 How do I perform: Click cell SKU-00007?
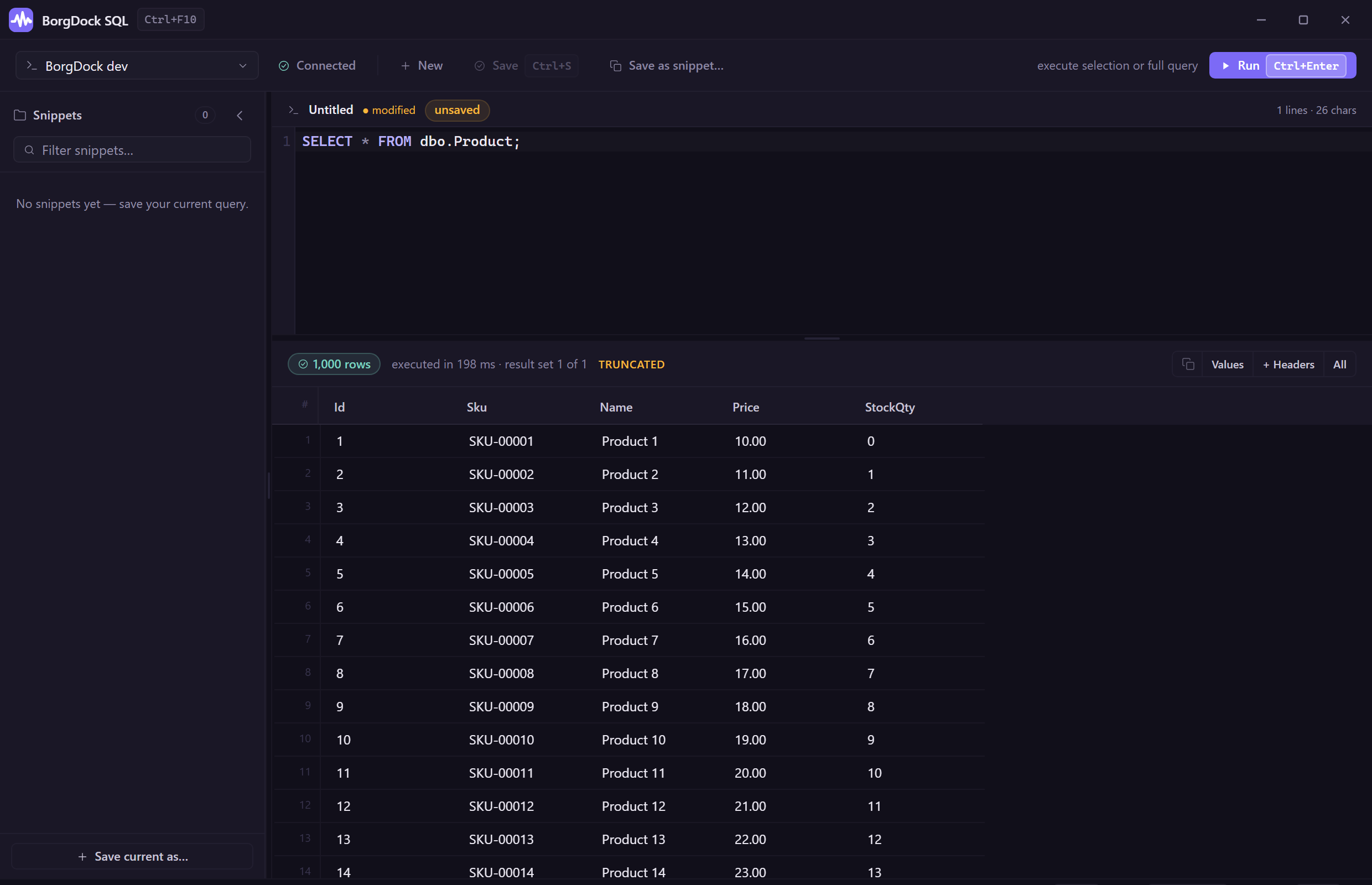coord(501,640)
